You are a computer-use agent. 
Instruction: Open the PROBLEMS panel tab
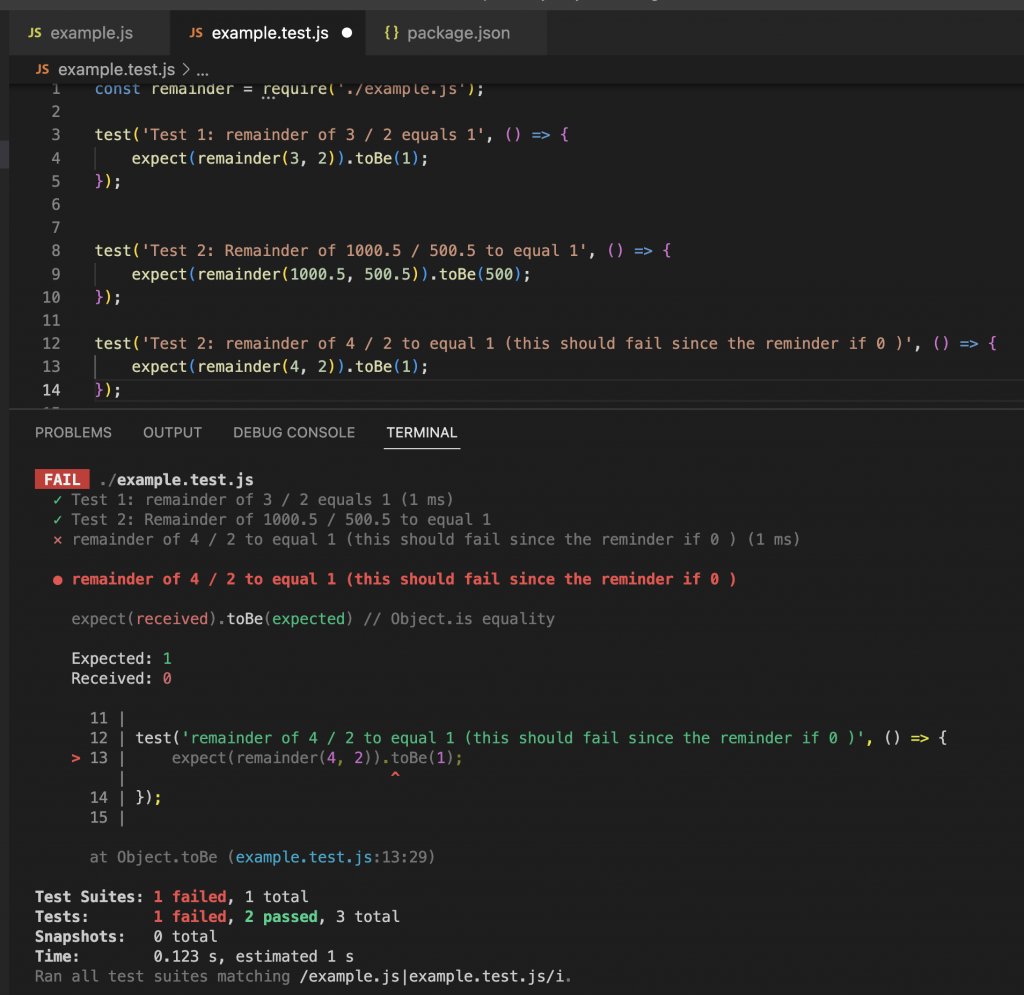tap(73, 433)
